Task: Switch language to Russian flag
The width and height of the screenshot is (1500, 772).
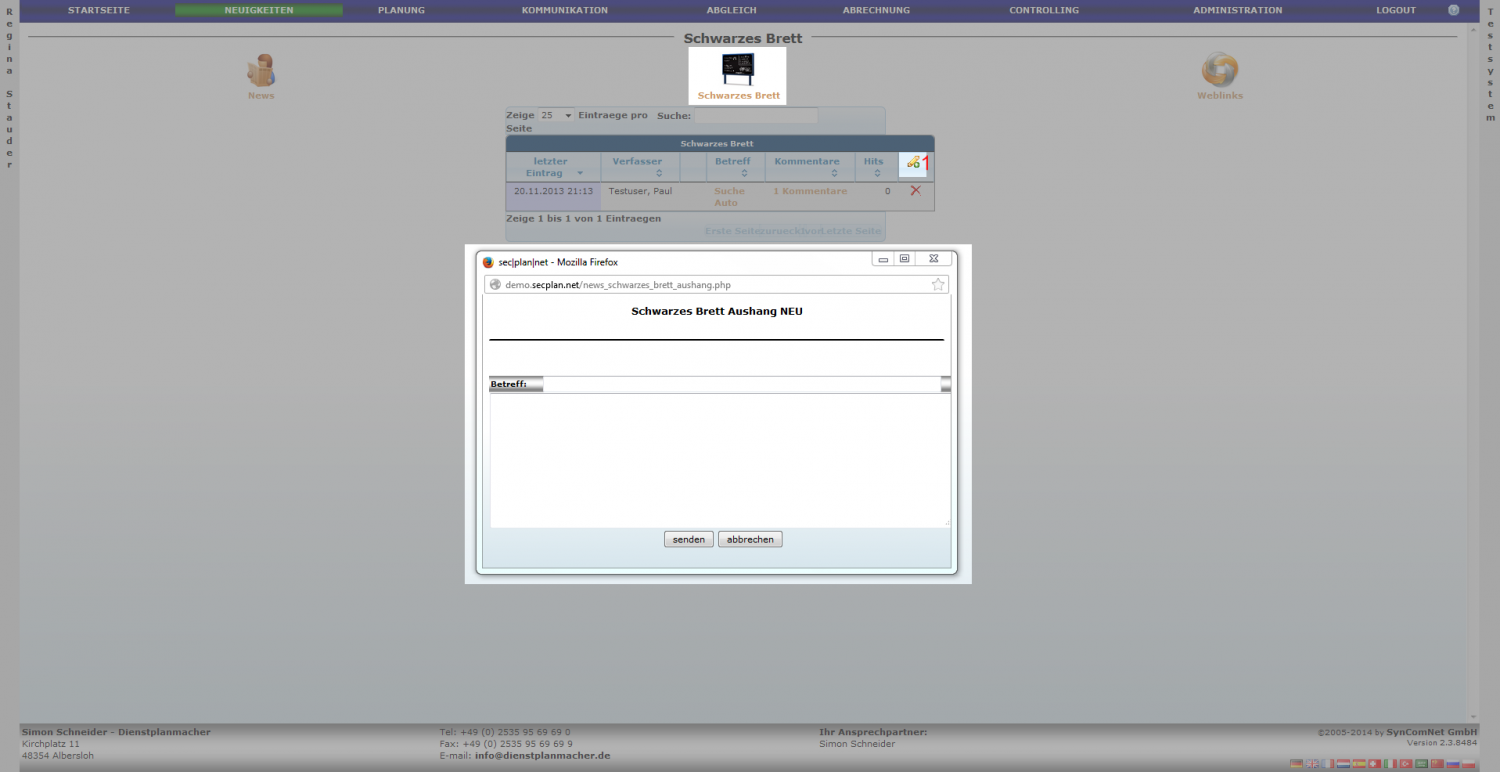Action: click(1453, 764)
